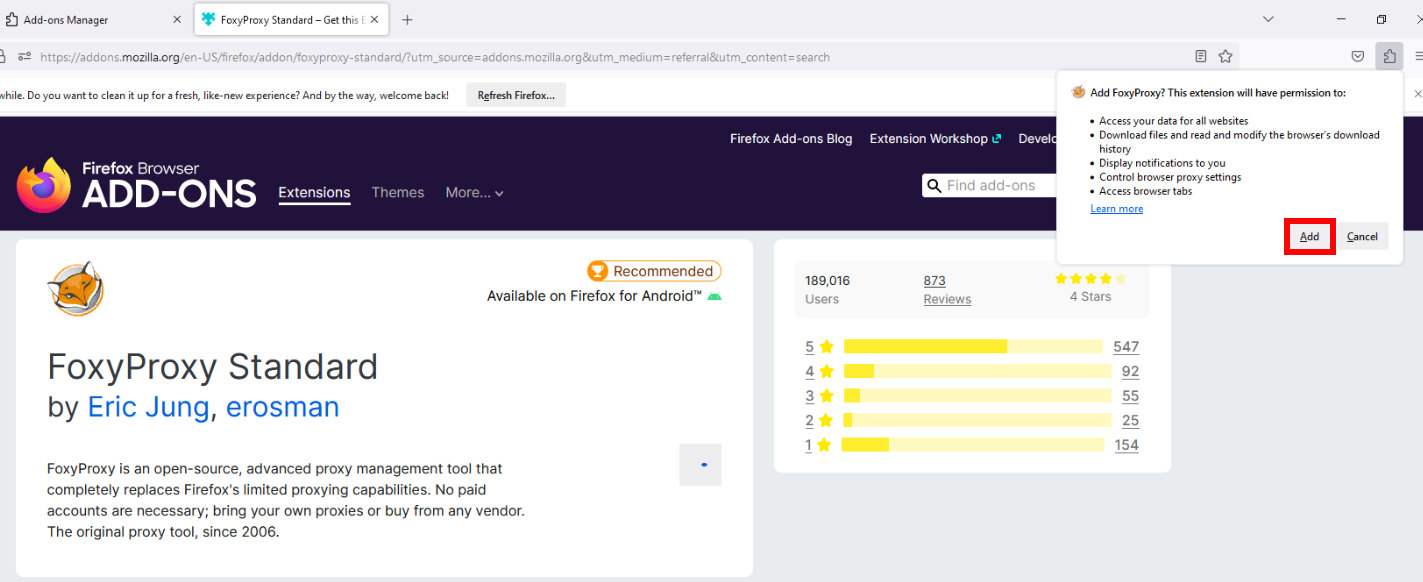
Task: Open the Extensions puzzle-piece toolbar icon
Action: 1389,57
